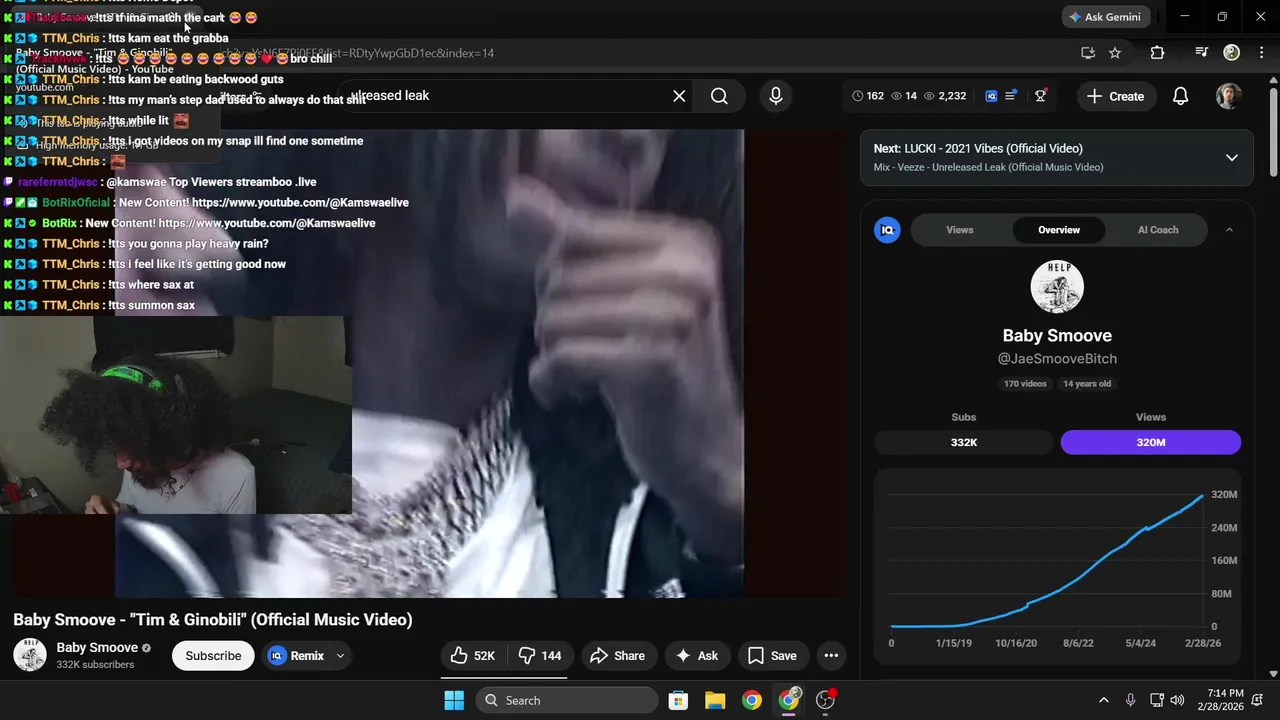This screenshot has height=720, width=1280.
Task: Start voice search with the microphone icon
Action: point(775,96)
